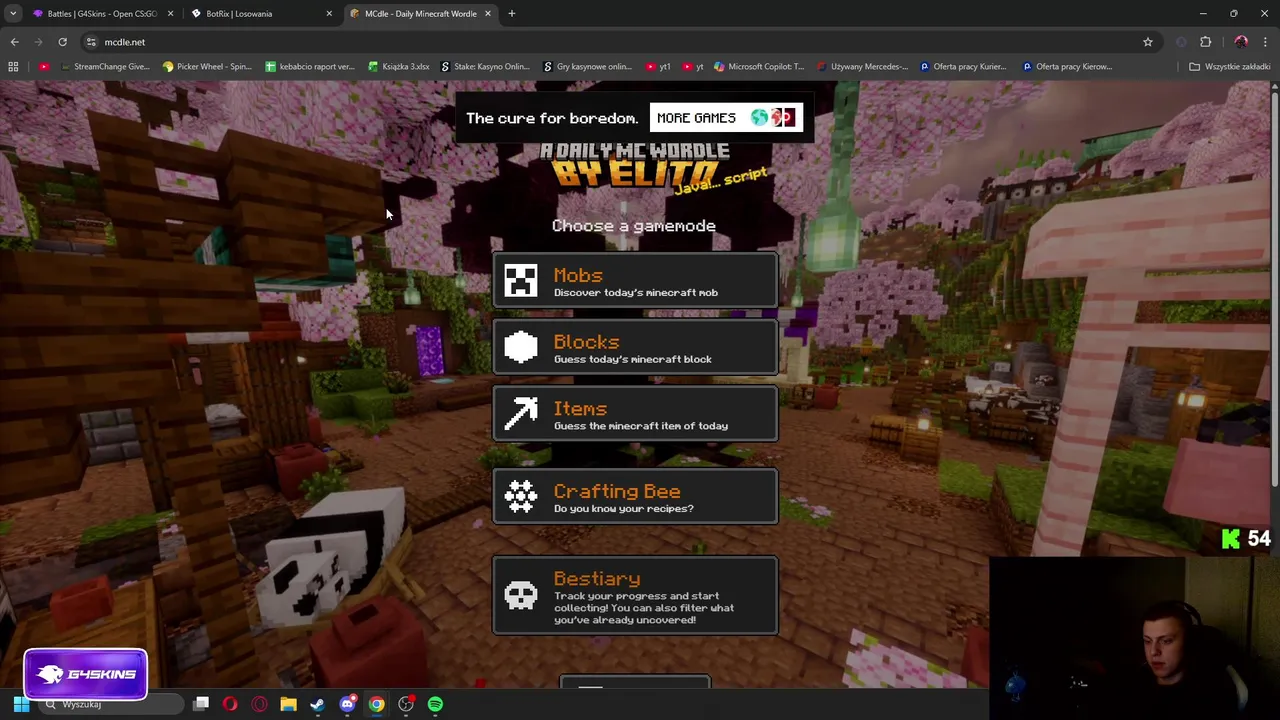Open the Książka 3.xlsx bookmark
The height and width of the screenshot is (720, 1280).
399,67
